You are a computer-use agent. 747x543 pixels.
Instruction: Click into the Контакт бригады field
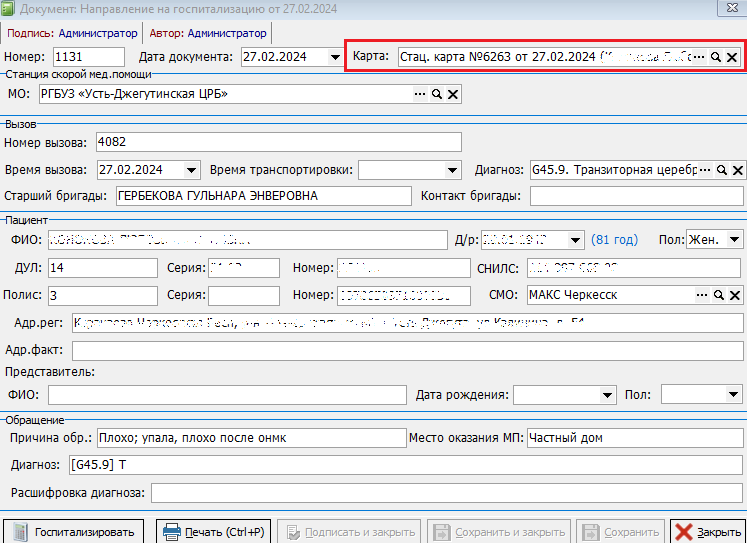coord(636,196)
